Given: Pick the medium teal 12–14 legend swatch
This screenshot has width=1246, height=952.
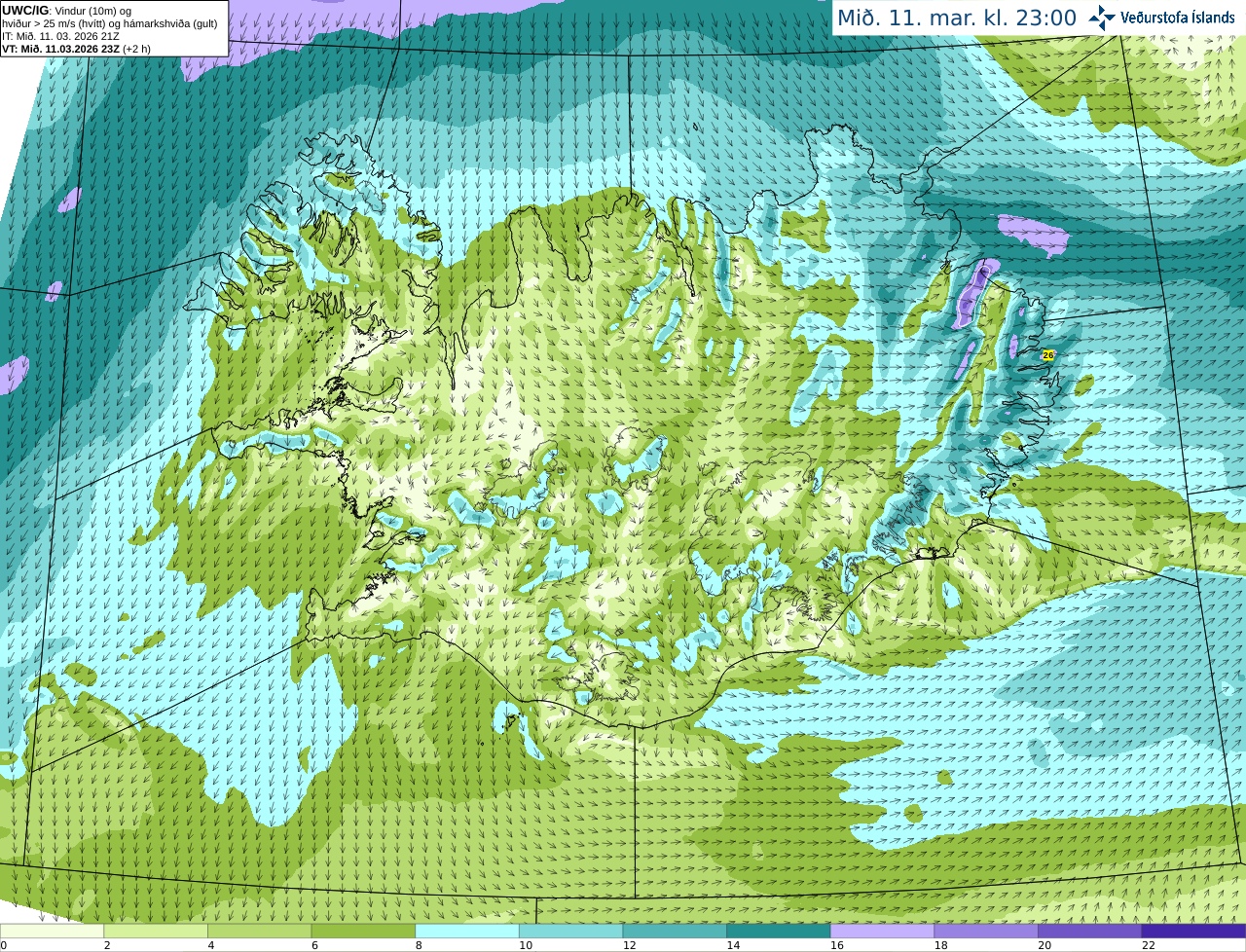Looking at the screenshot, I should (675, 931).
